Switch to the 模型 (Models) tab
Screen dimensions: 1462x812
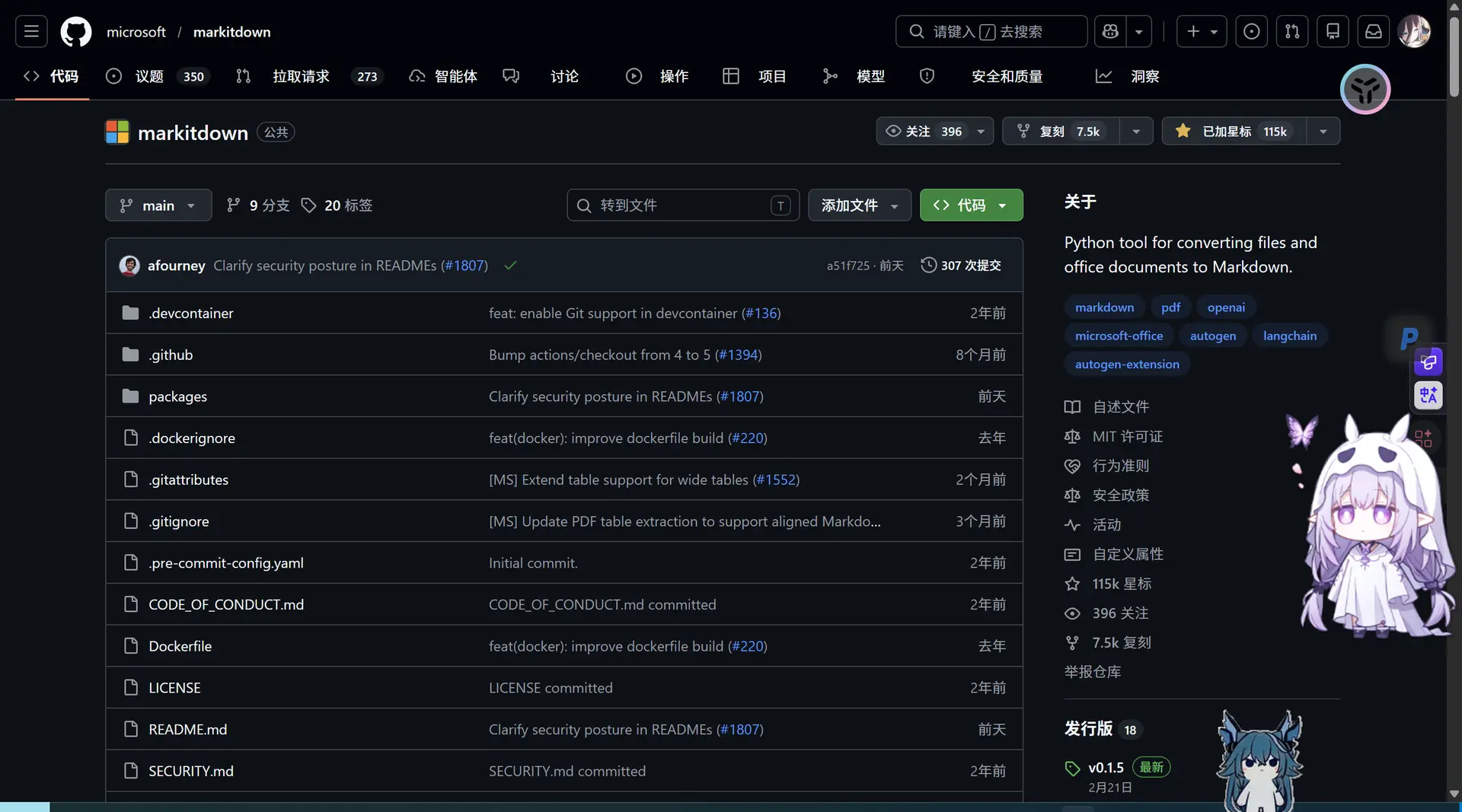tap(854, 76)
